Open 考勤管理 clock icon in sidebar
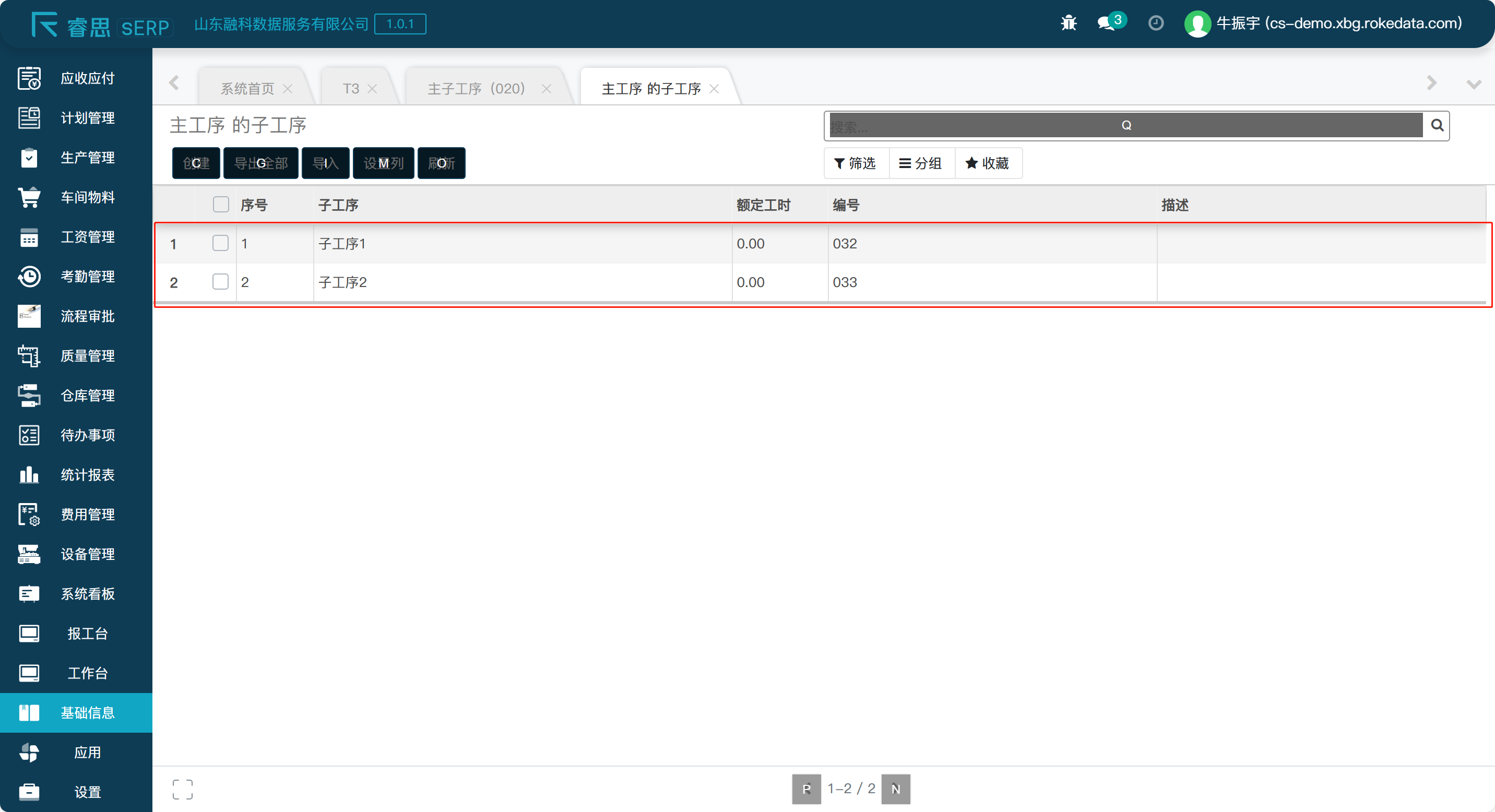The image size is (1495, 812). point(29,277)
